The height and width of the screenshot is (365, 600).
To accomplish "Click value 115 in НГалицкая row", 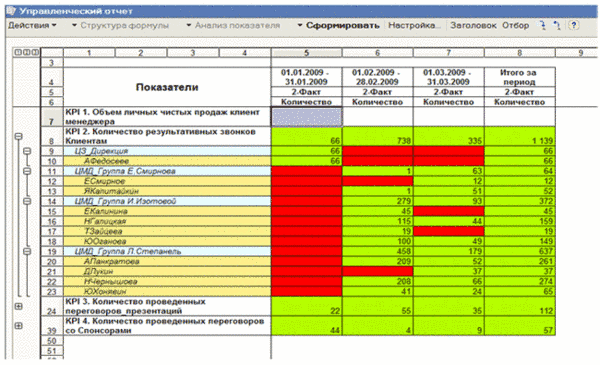I will click(x=378, y=221).
